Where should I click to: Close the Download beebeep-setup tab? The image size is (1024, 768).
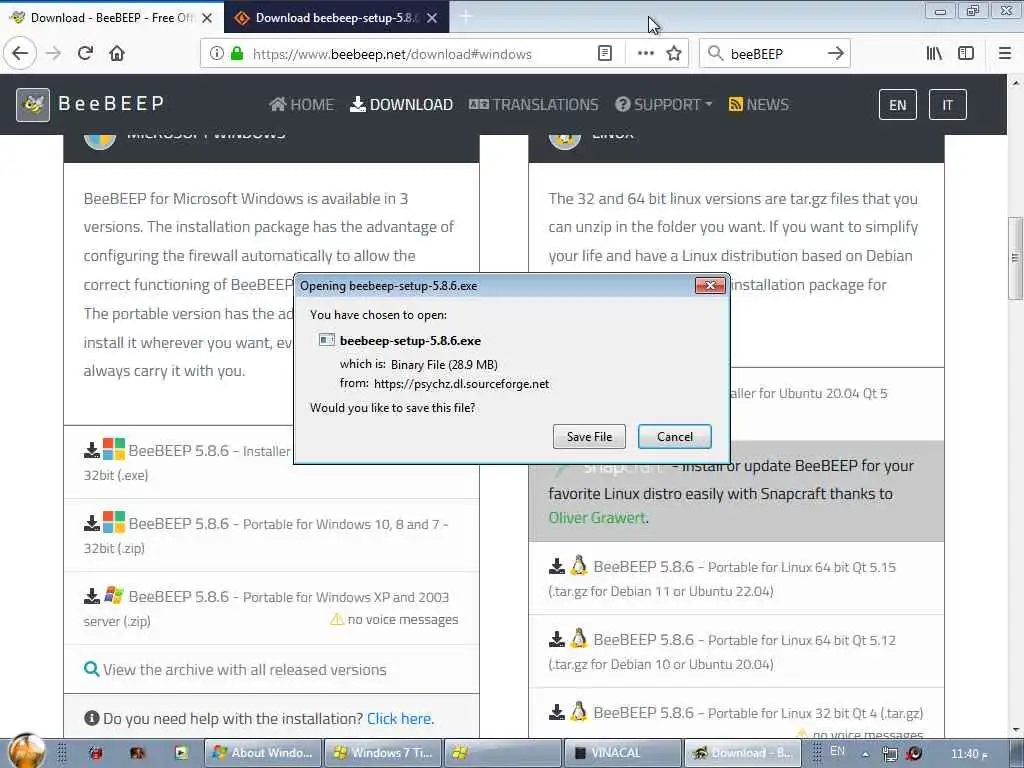(432, 18)
